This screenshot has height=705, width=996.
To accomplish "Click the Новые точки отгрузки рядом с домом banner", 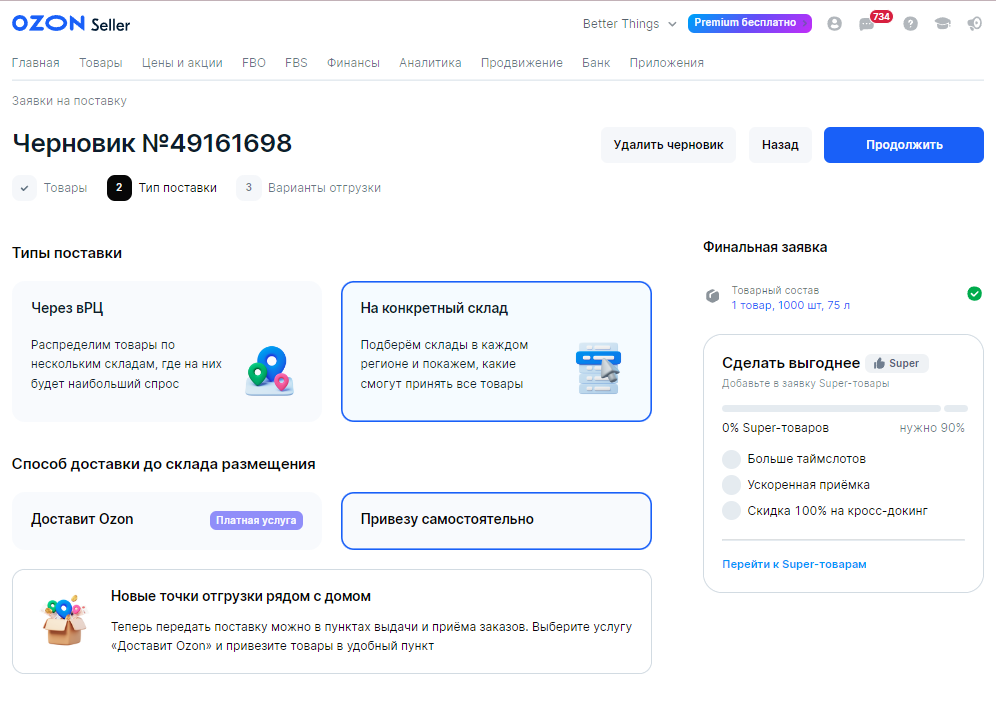I will pyautogui.click(x=332, y=621).
